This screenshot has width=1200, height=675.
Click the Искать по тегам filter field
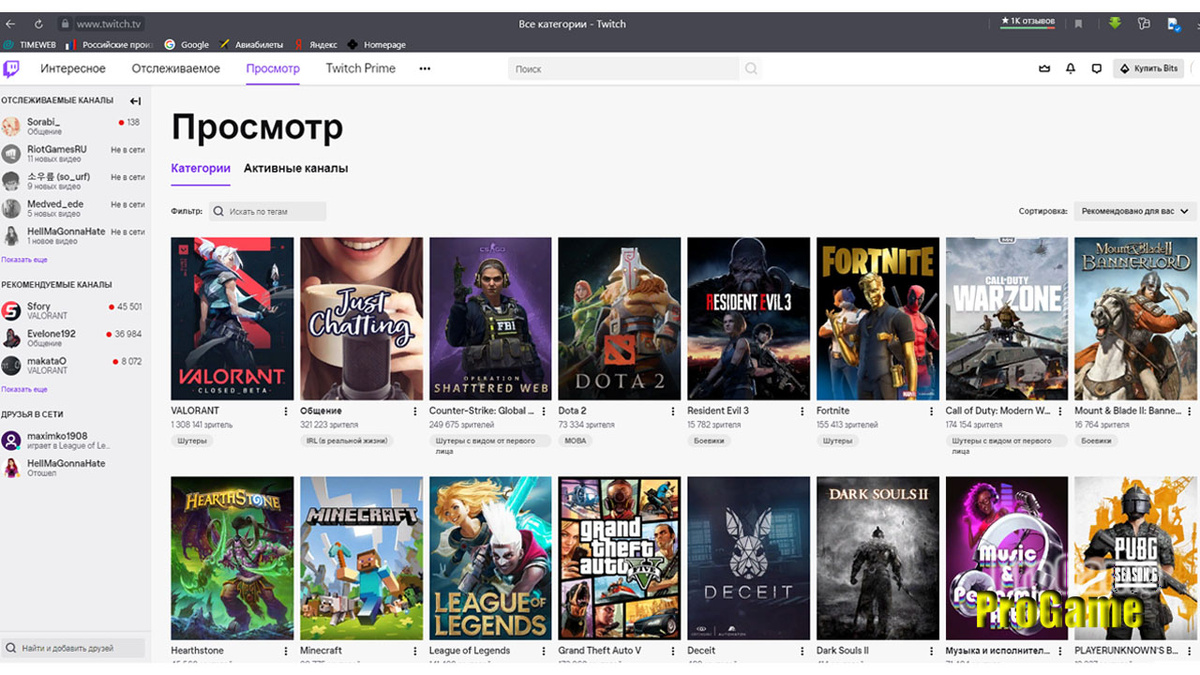pos(268,212)
